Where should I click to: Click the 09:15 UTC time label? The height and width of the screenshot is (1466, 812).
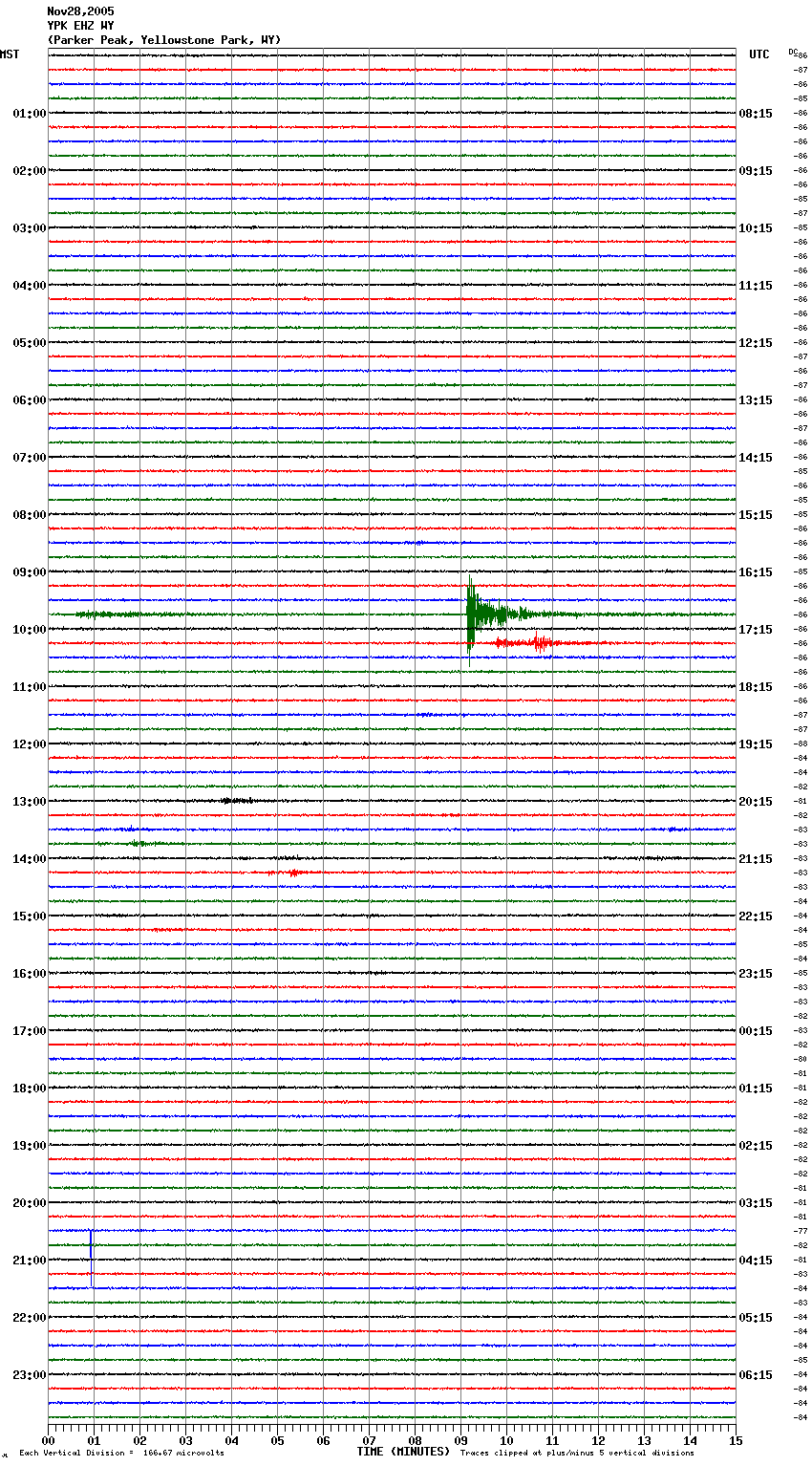pos(756,171)
